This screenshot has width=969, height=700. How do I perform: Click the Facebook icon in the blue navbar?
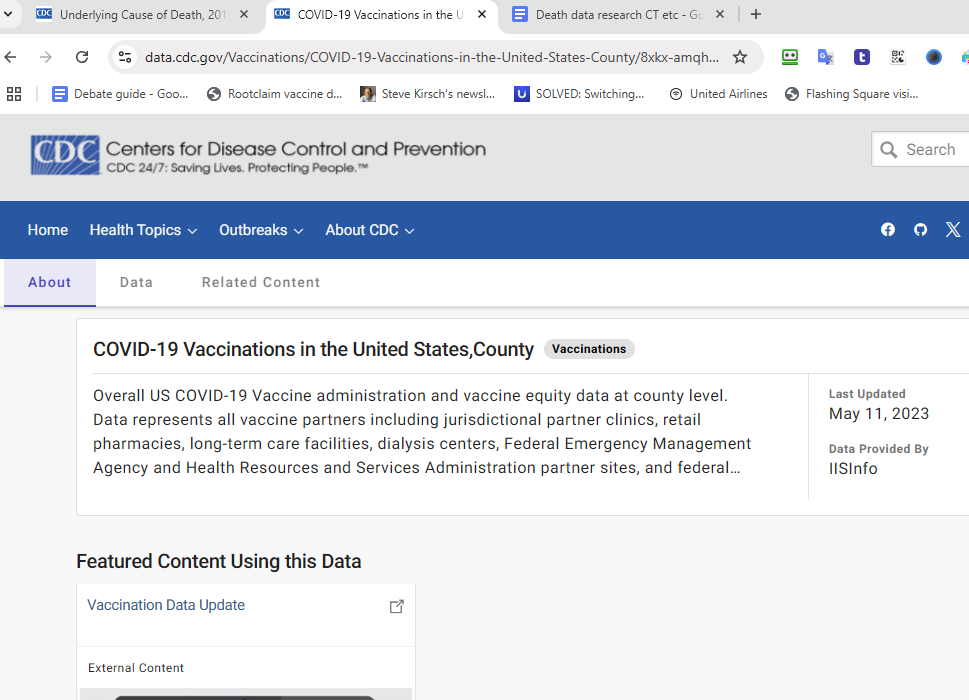(887, 230)
